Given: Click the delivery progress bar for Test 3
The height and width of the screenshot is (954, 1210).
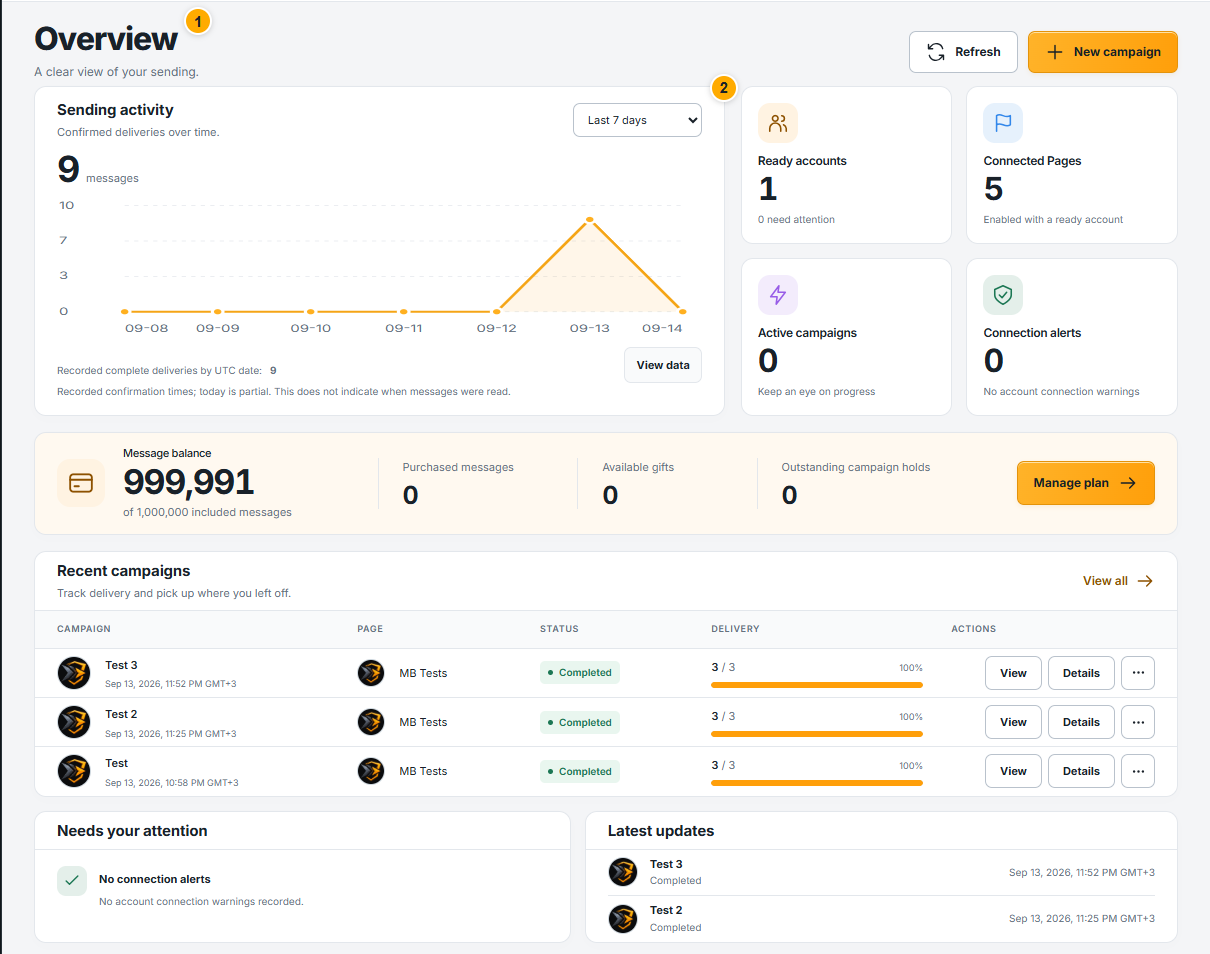Looking at the screenshot, I should coord(817,685).
